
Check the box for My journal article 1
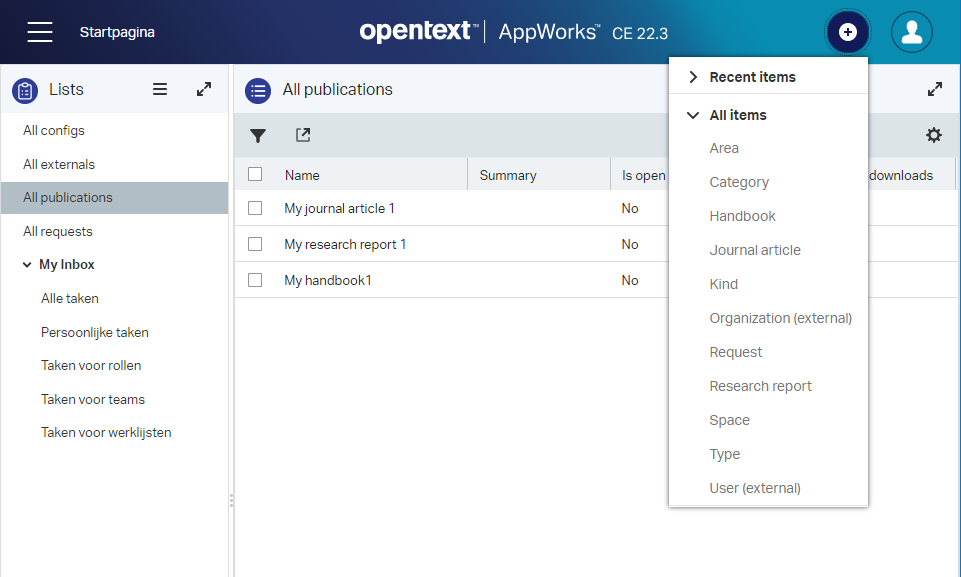(255, 208)
